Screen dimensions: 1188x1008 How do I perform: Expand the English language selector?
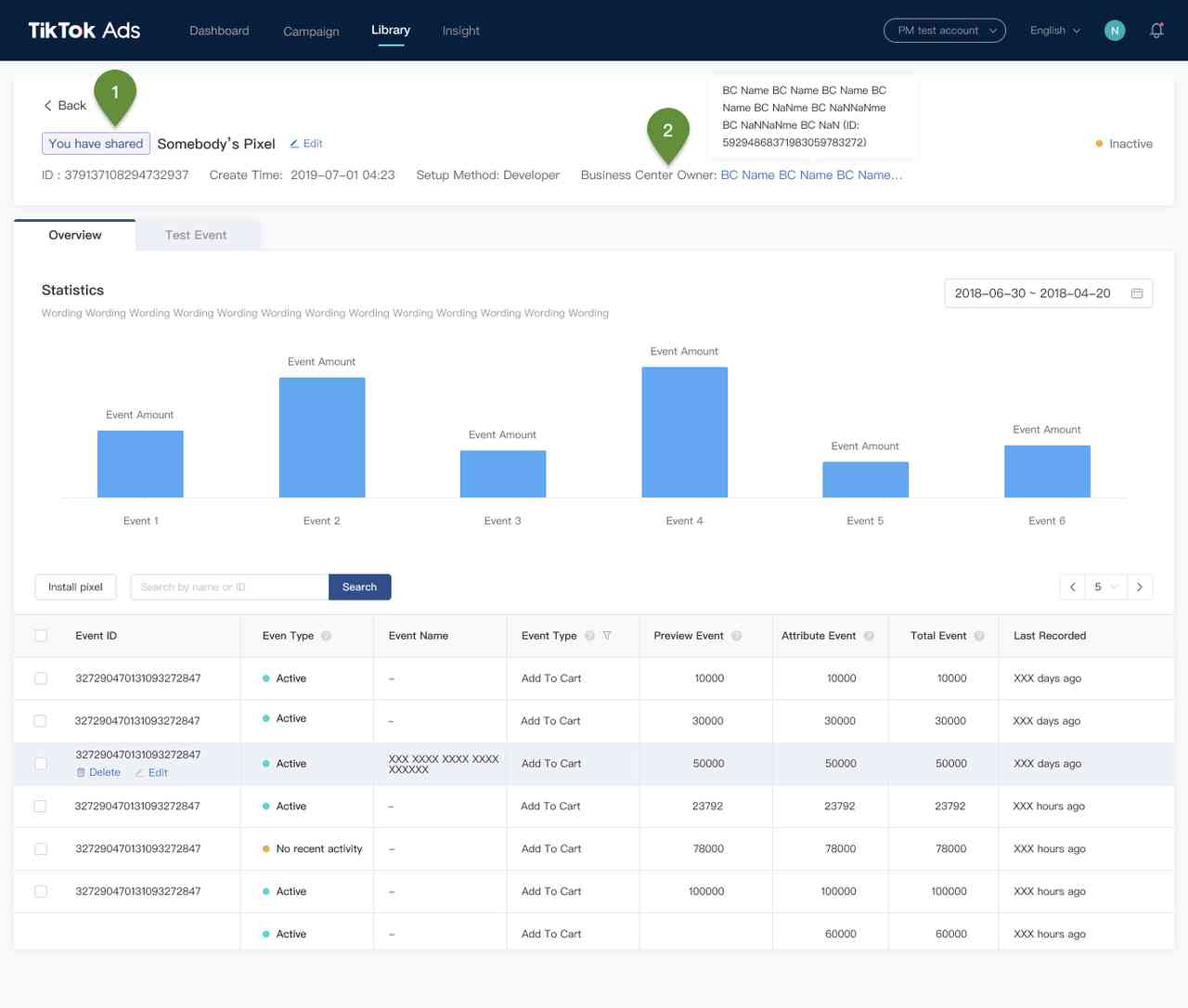[1054, 31]
